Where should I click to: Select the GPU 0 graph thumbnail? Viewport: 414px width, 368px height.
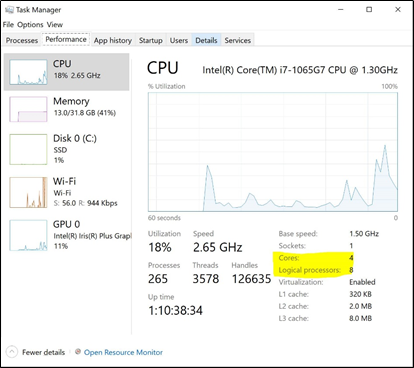pos(28,235)
